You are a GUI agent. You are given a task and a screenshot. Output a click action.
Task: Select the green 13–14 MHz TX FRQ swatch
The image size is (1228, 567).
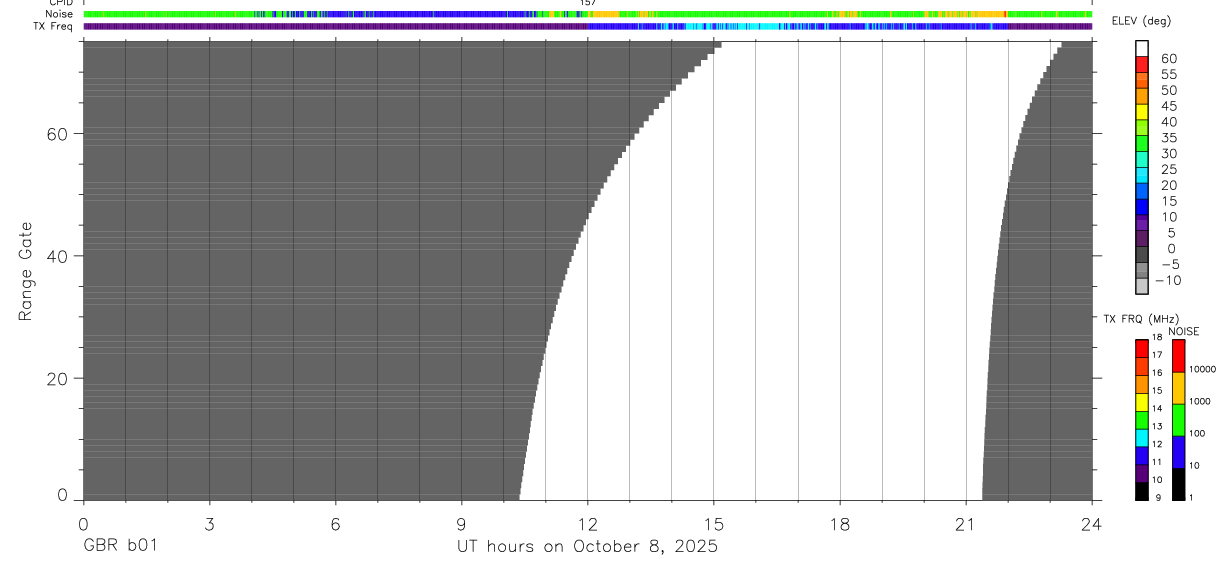tap(1142, 421)
